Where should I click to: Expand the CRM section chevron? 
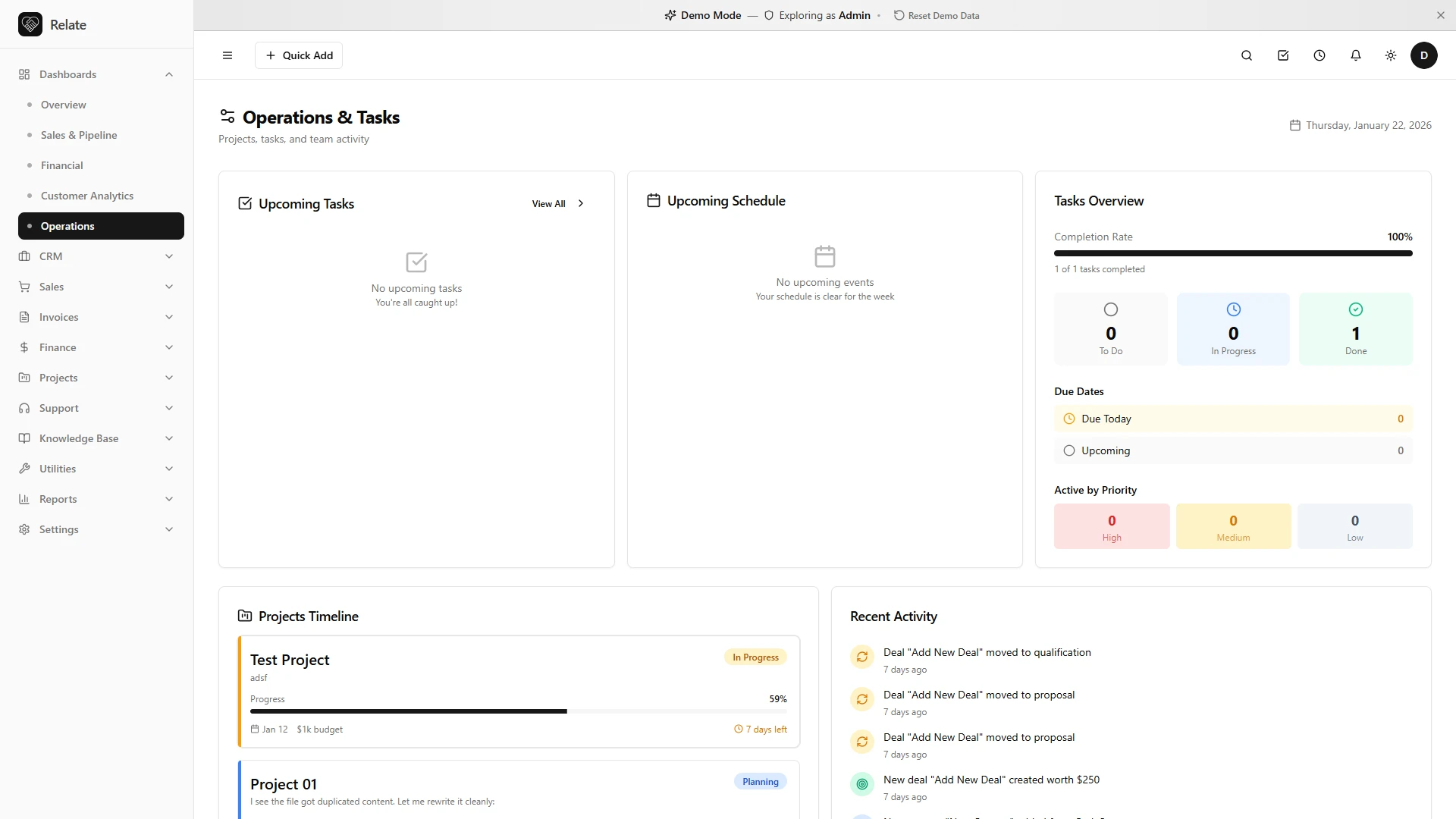pyautogui.click(x=169, y=256)
